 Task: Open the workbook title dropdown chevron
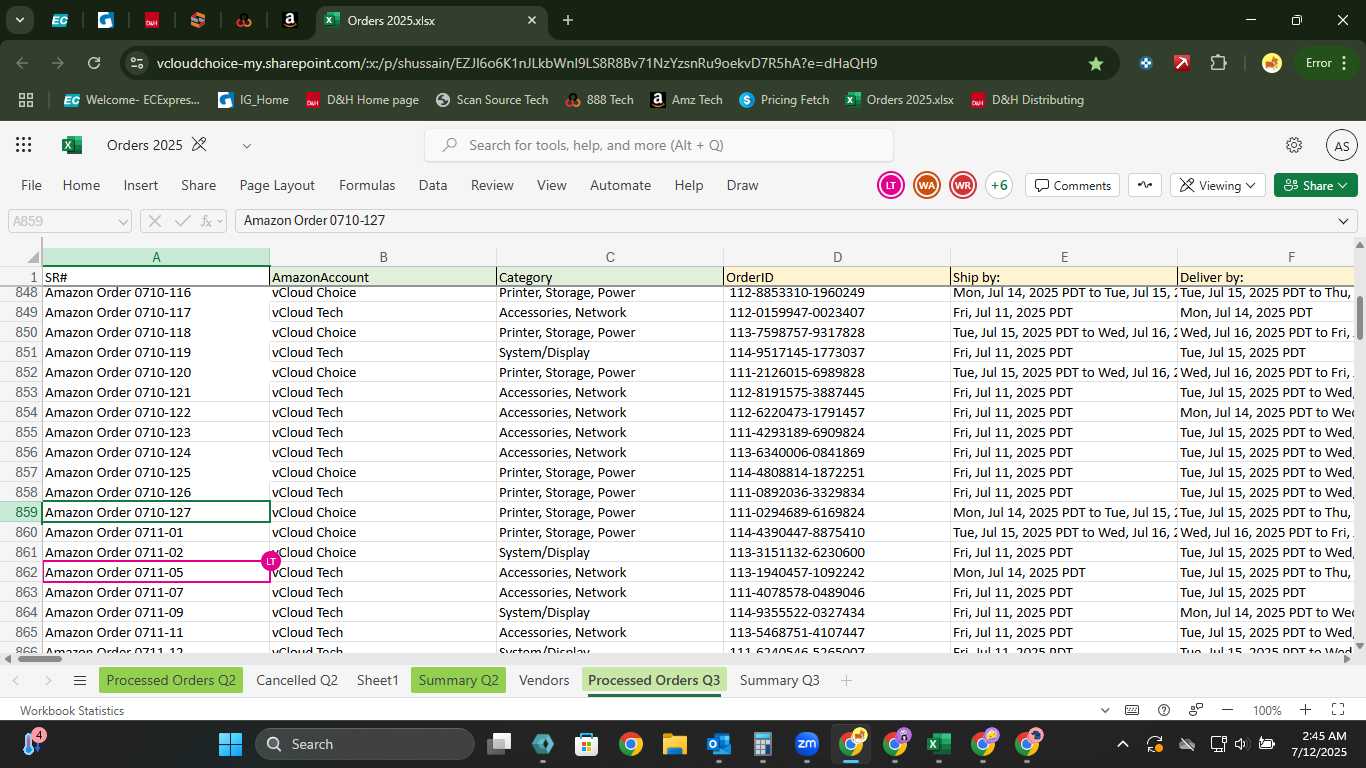click(x=247, y=145)
